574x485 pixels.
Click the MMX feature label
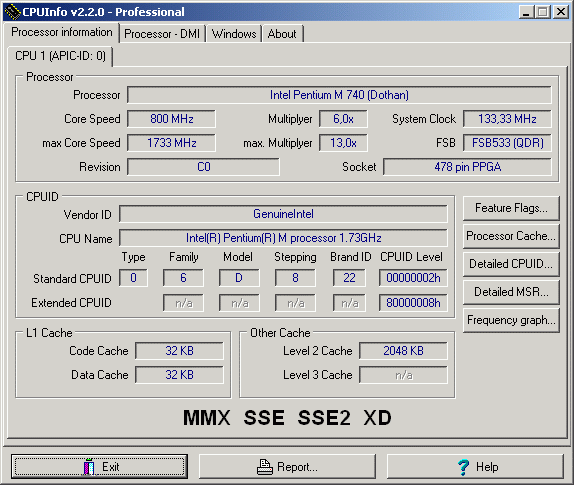point(207,418)
